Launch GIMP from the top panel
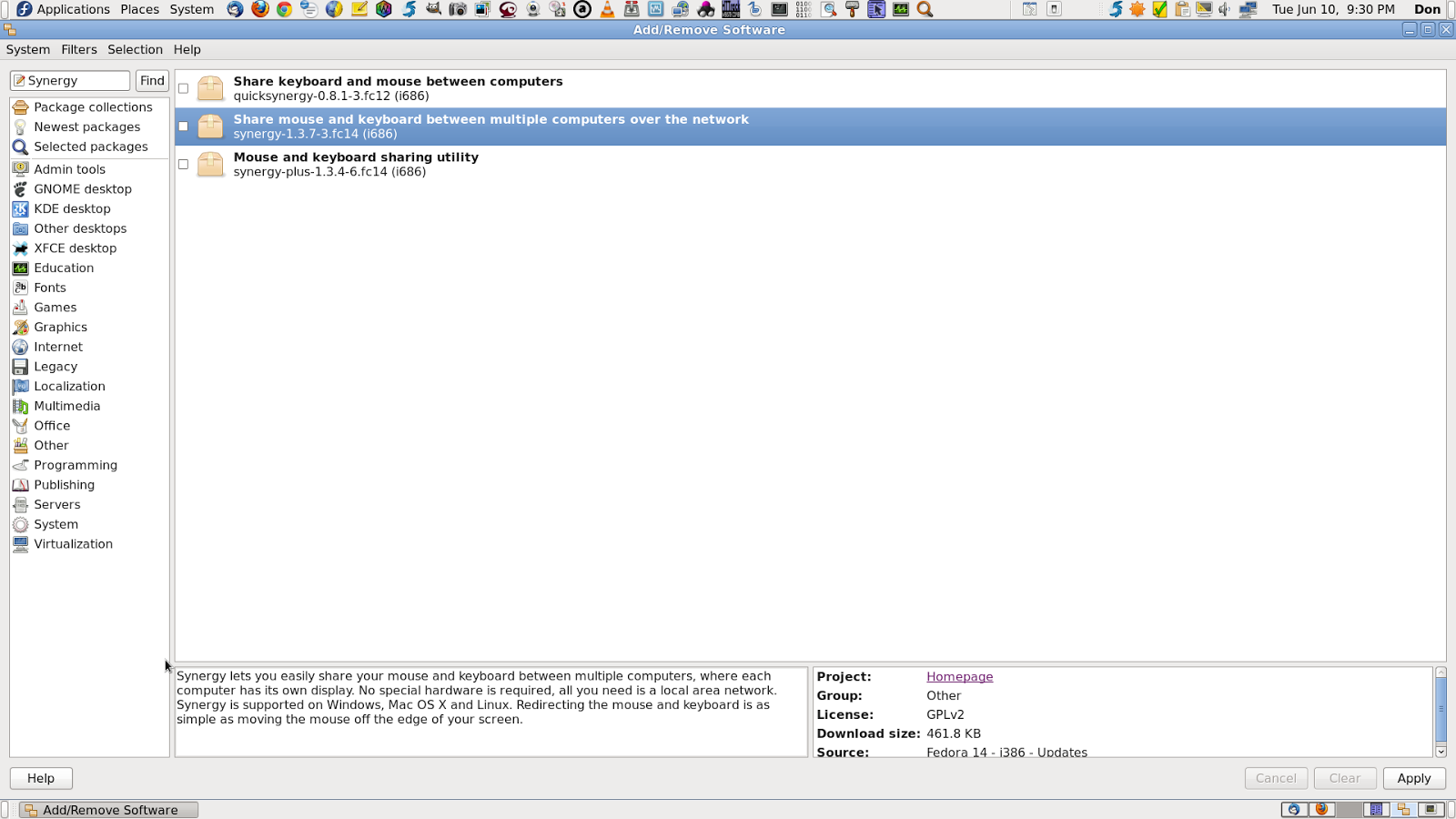The width and height of the screenshot is (1456, 819). pyautogui.click(x=433, y=9)
